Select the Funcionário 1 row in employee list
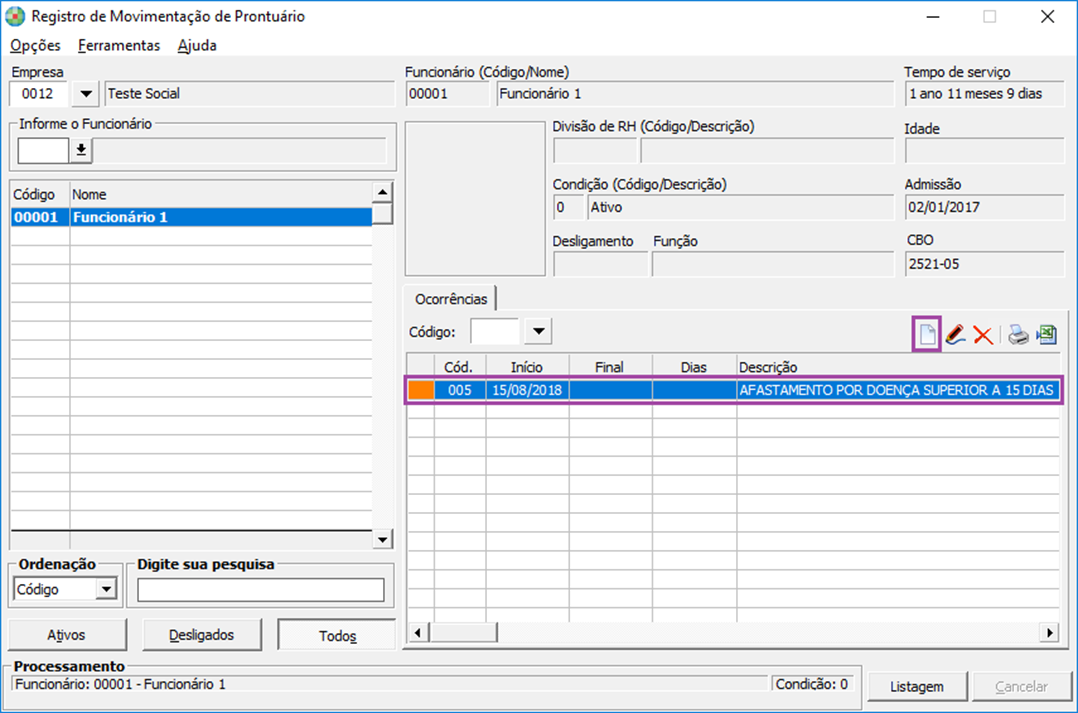Image resolution: width=1078 pixels, height=713 pixels. click(191, 217)
